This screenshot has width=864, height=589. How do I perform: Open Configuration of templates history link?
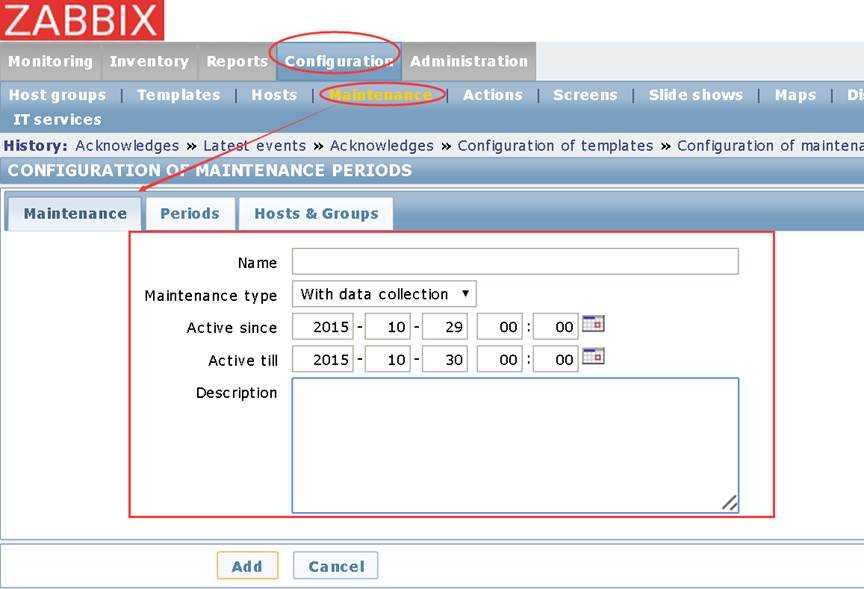555,146
